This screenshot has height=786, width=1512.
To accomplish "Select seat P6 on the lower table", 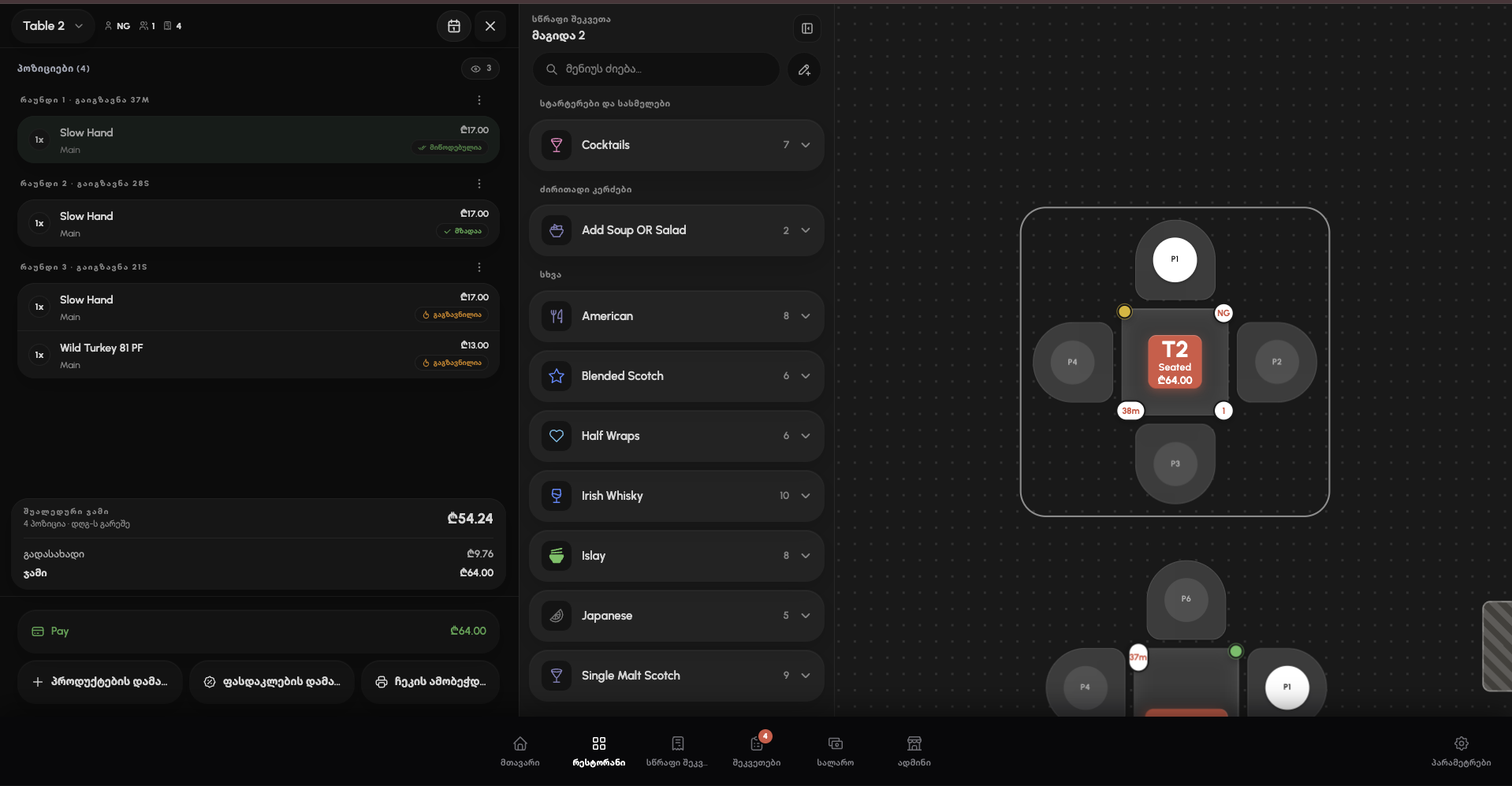I will [x=1186, y=599].
